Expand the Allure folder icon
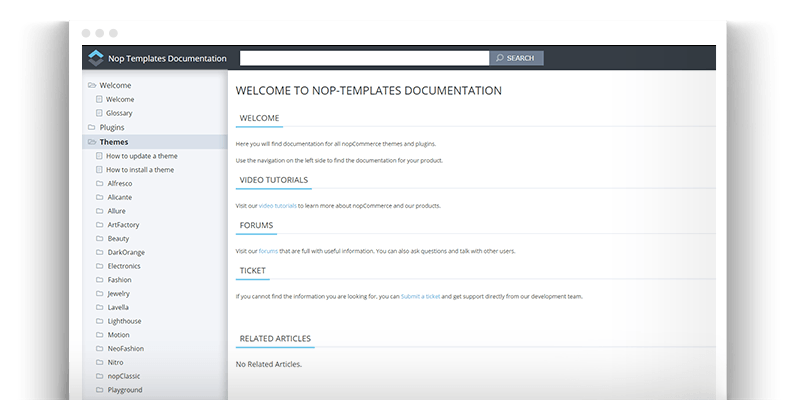 [x=99, y=210]
